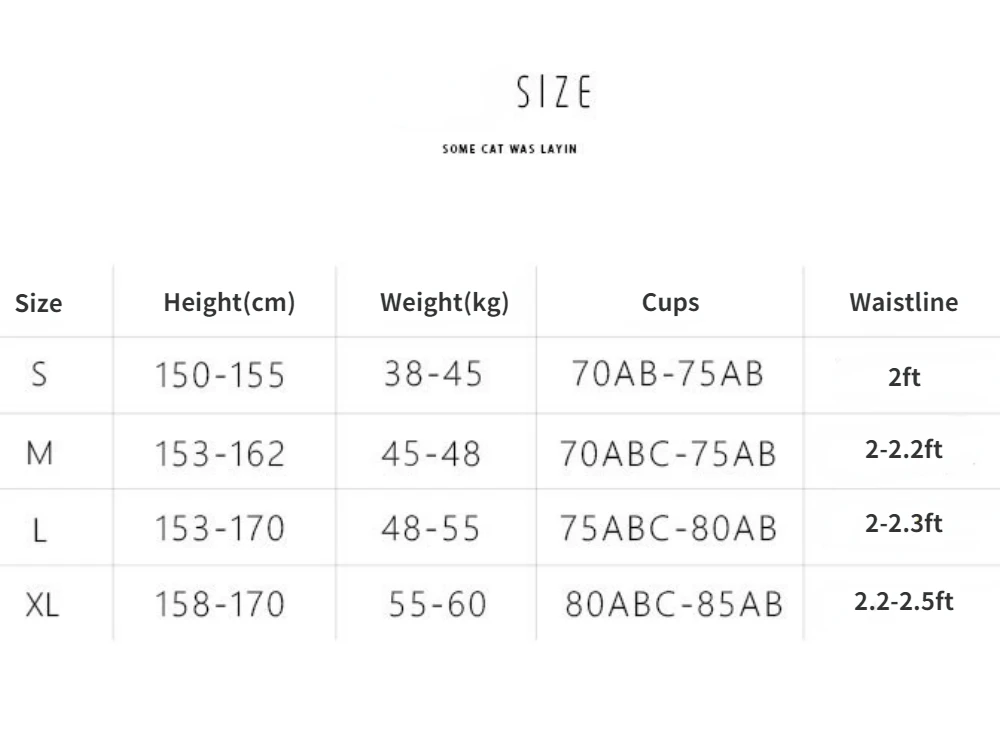
Task: Click the Cups column header
Action: click(x=670, y=303)
